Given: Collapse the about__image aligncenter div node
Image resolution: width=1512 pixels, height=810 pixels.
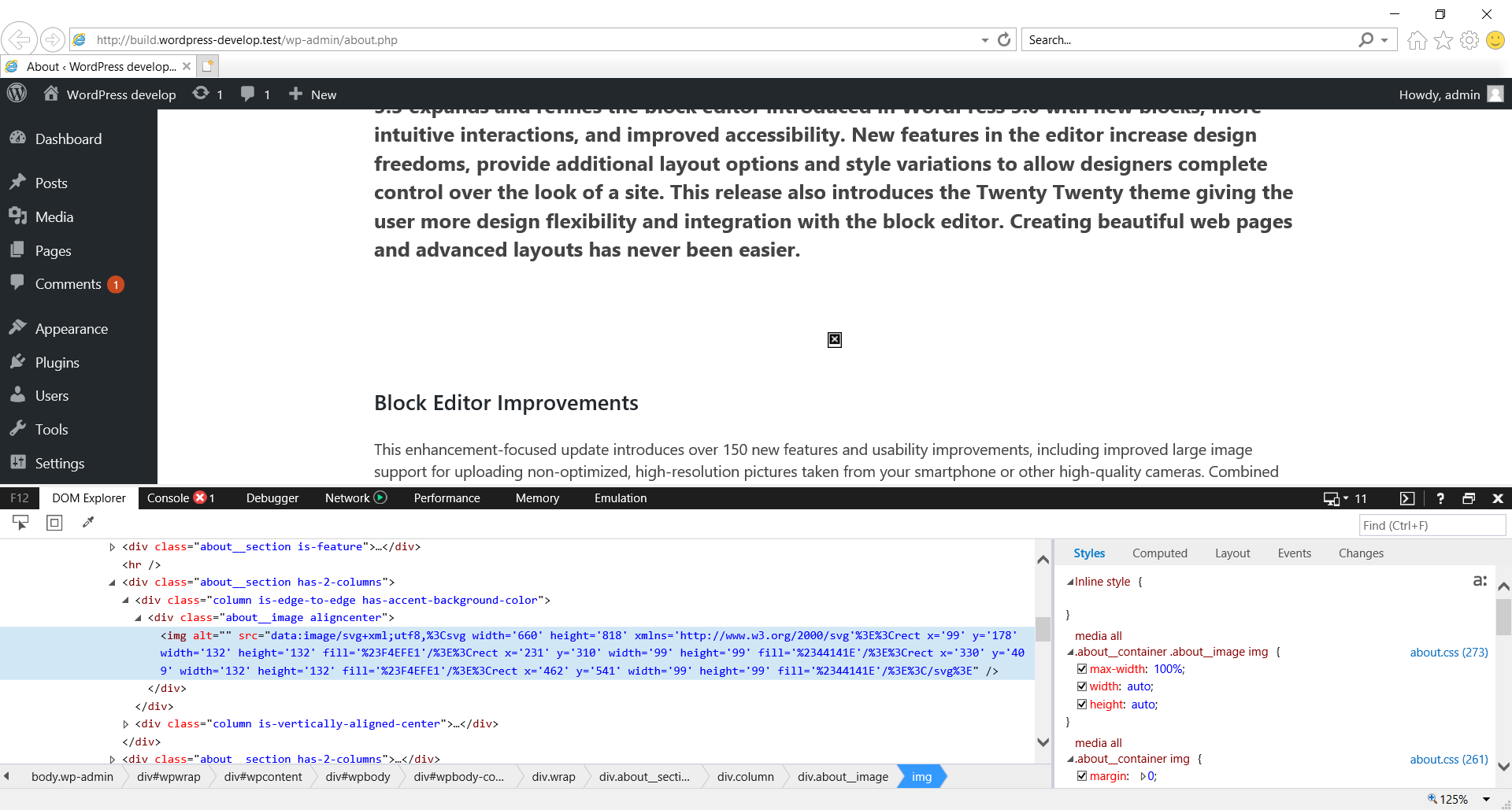Looking at the screenshot, I should point(138,618).
